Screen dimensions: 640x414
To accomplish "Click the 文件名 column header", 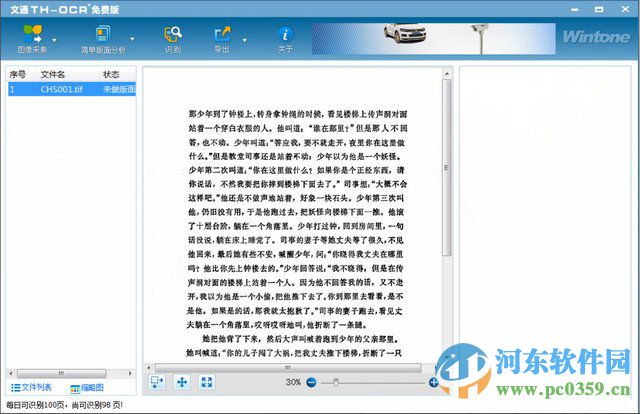I will pyautogui.click(x=53, y=74).
